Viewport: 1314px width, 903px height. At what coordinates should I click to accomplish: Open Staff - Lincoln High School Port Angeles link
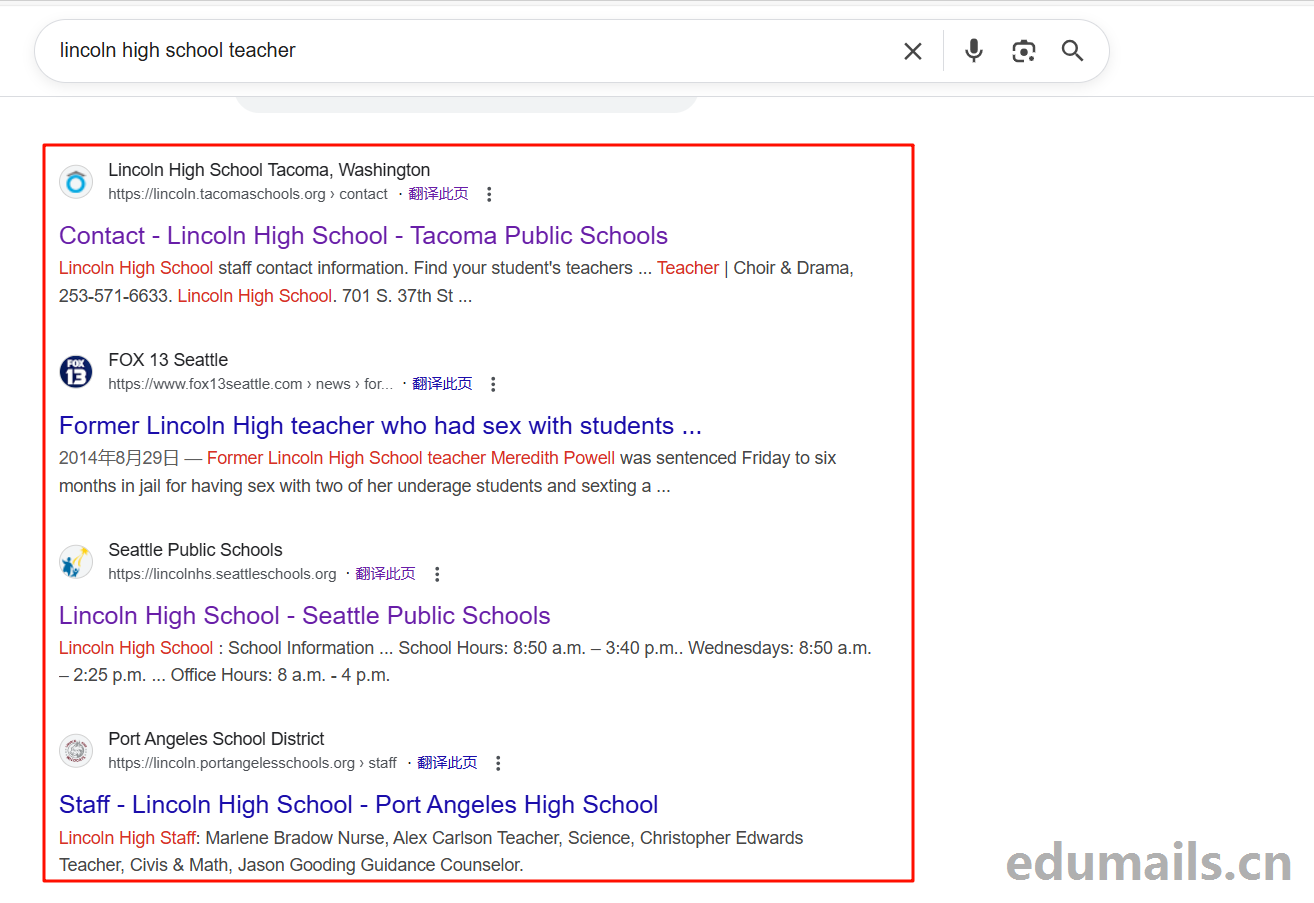358,805
